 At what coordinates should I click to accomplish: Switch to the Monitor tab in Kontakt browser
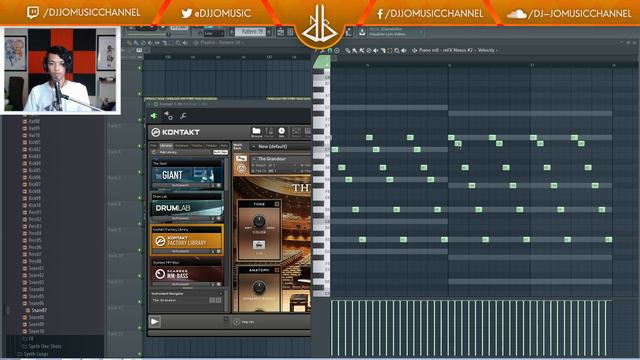pos(197,146)
